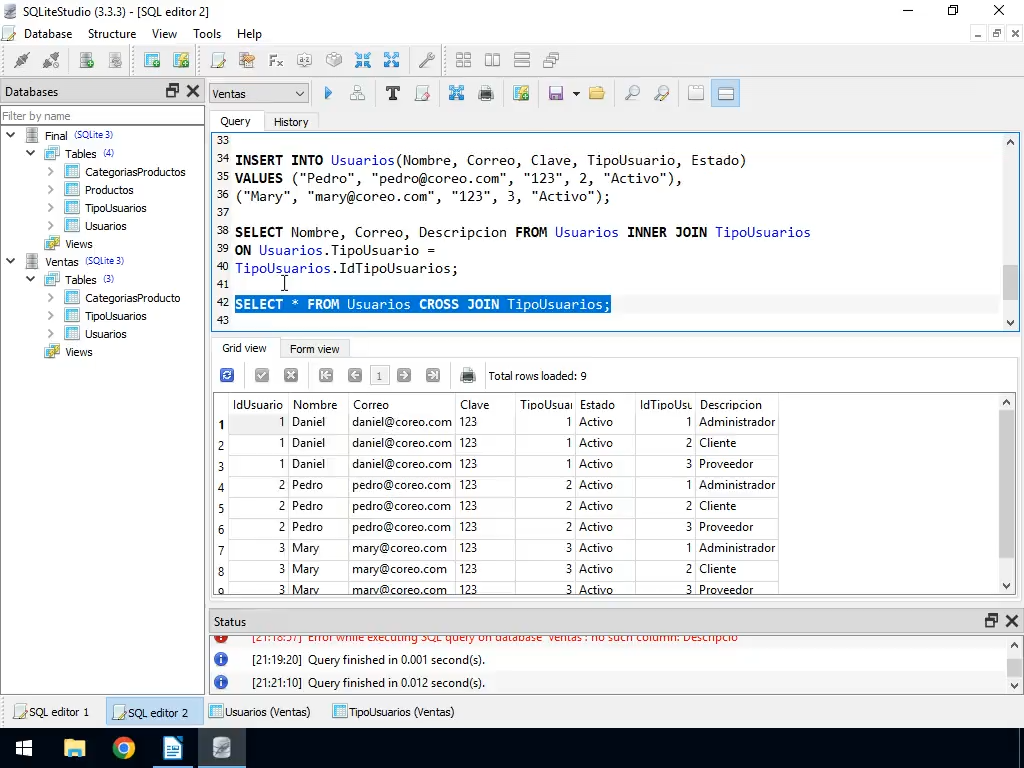Screen dimensions: 1024x768
Task: Switch to the Form view tab
Action: point(314,349)
